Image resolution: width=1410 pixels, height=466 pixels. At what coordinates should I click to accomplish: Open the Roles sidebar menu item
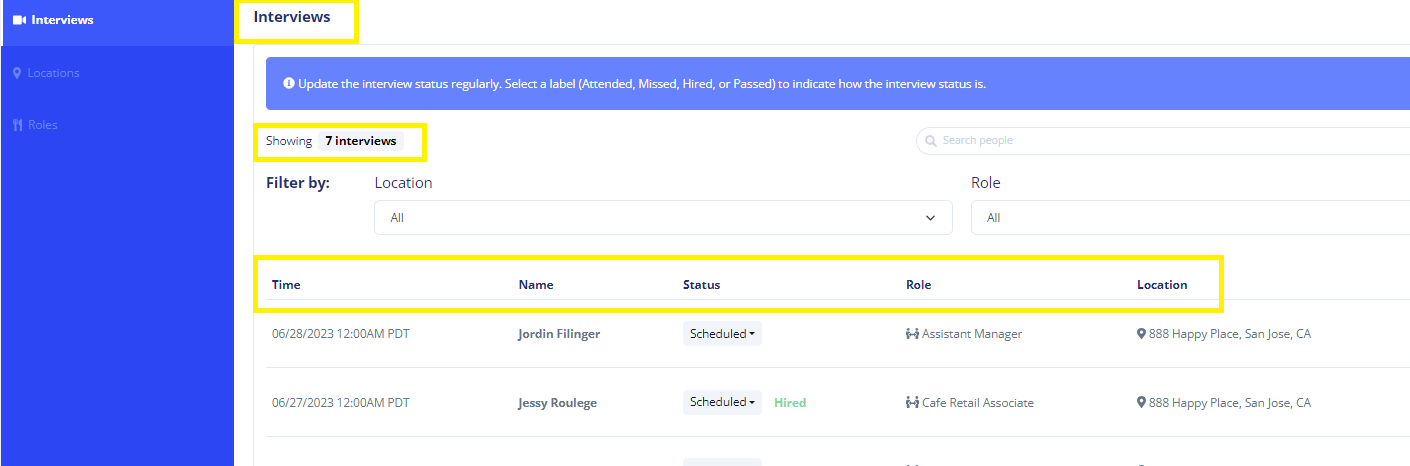tap(42, 125)
